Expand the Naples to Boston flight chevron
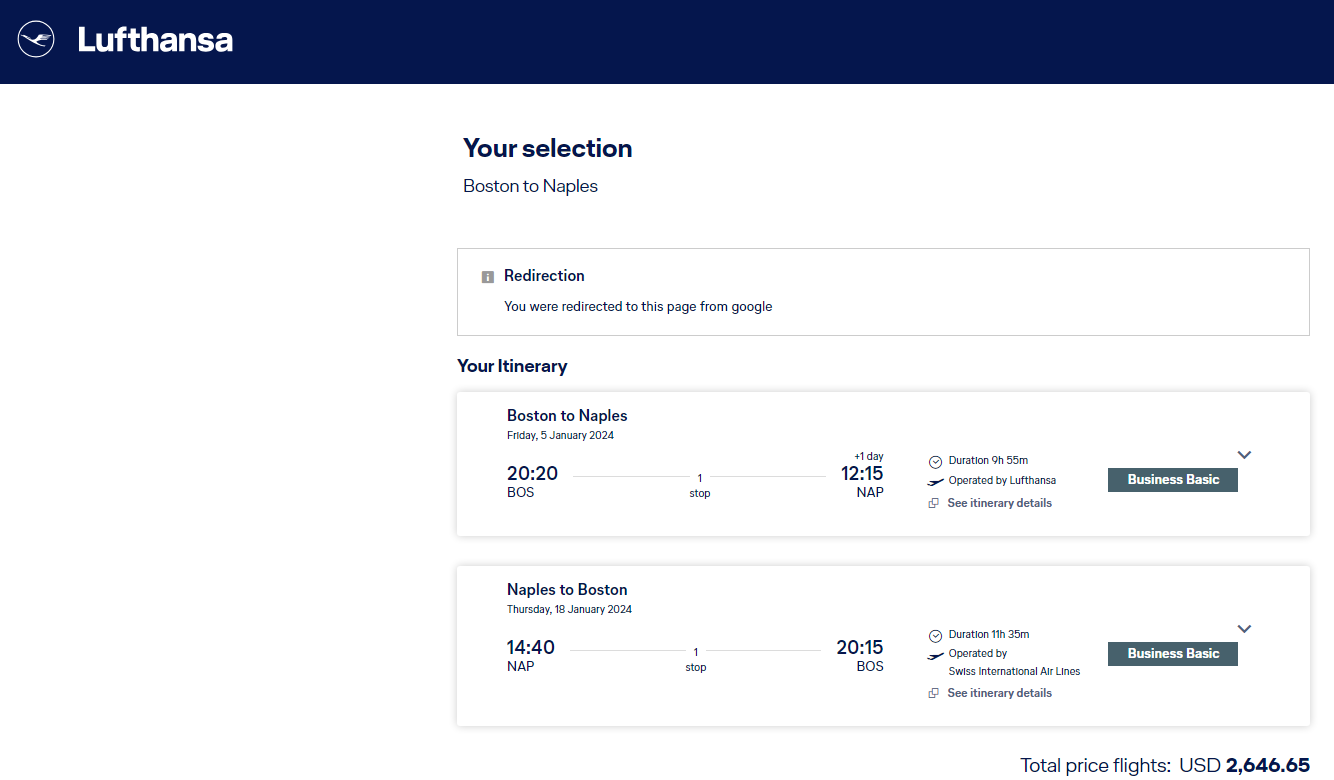 click(x=1244, y=629)
